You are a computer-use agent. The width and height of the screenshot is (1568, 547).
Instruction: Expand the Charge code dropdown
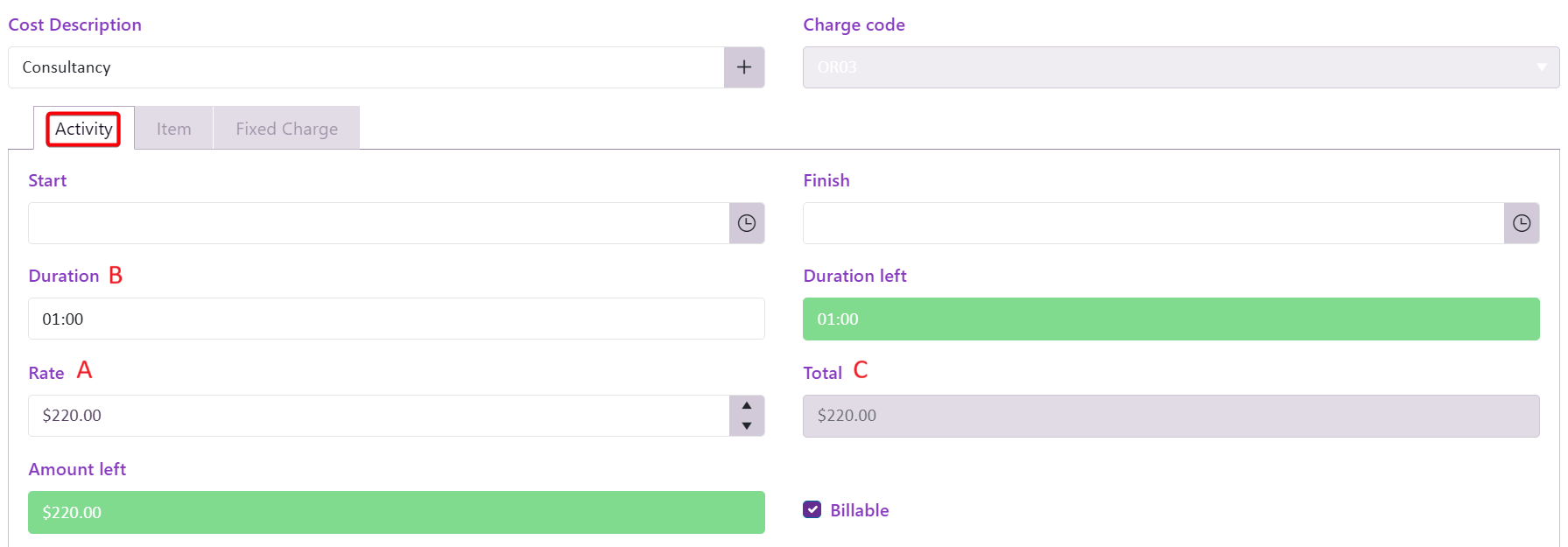click(1541, 67)
